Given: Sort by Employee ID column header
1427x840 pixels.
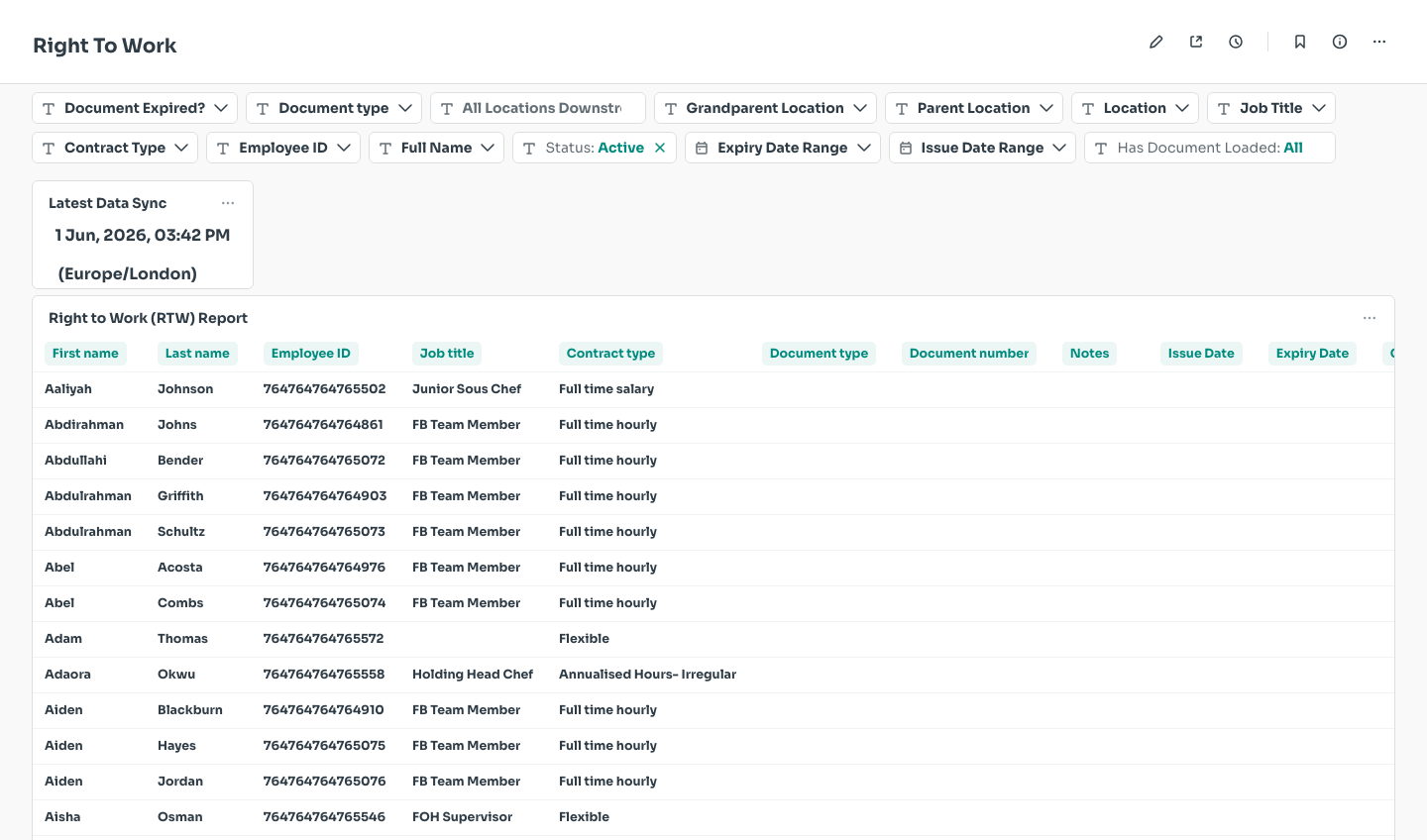Looking at the screenshot, I should [x=311, y=354].
